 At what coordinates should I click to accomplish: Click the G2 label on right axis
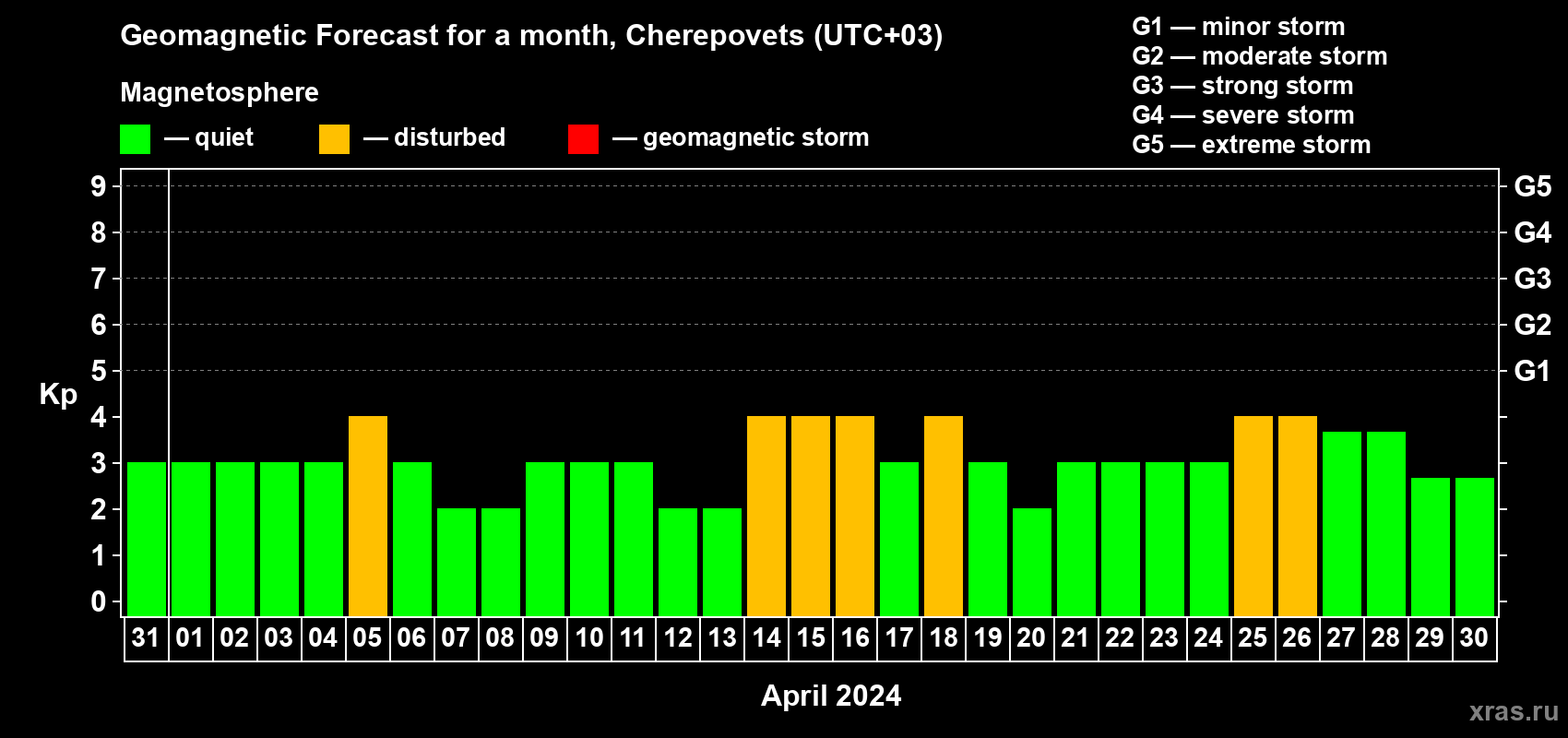(1533, 325)
